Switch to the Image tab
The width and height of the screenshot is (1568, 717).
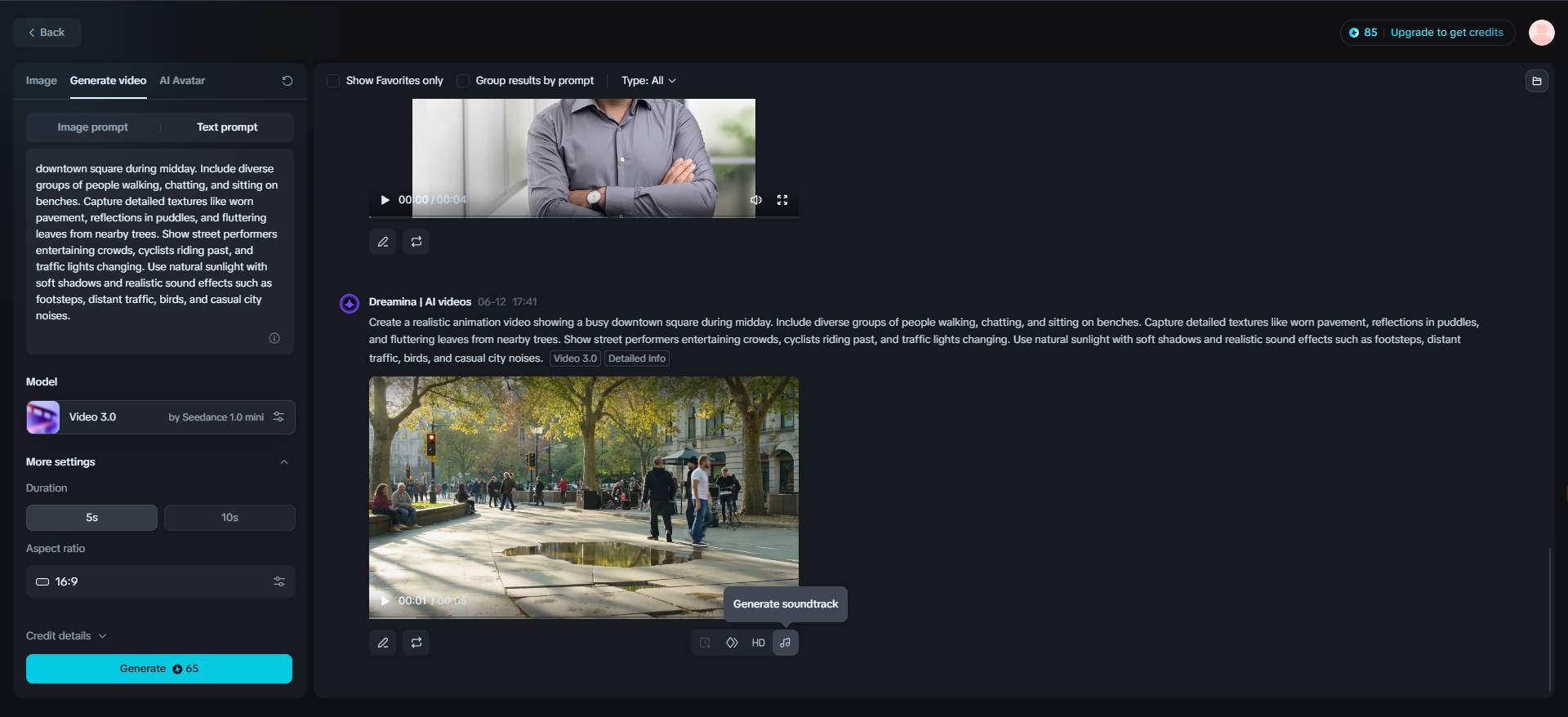[x=41, y=81]
